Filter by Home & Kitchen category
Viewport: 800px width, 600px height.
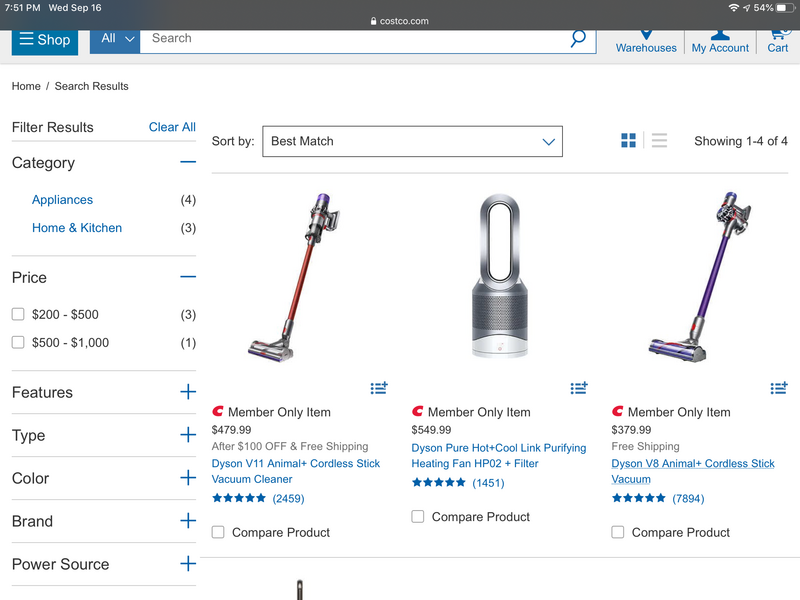tap(77, 228)
